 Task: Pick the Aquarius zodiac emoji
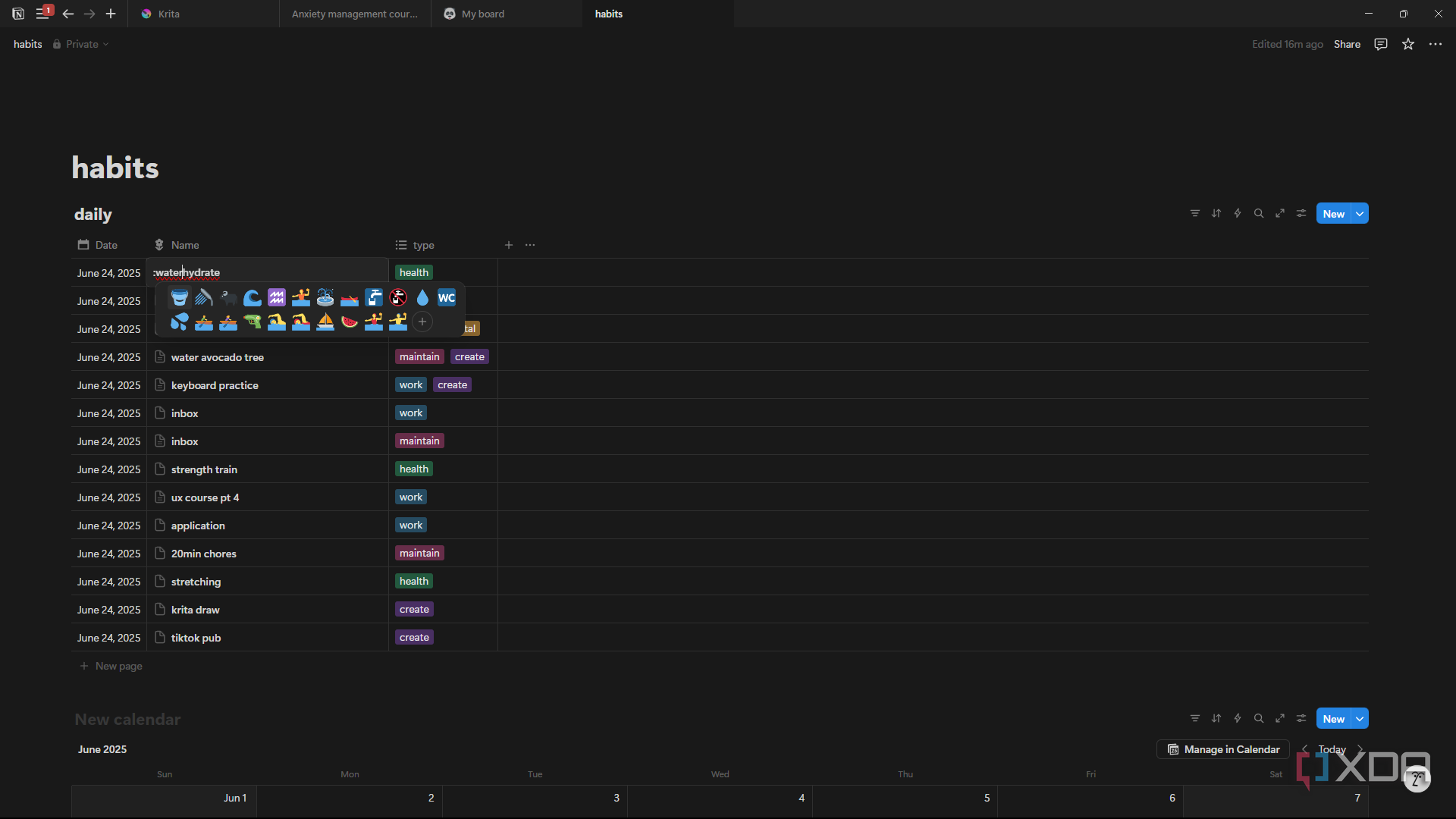[x=277, y=297]
